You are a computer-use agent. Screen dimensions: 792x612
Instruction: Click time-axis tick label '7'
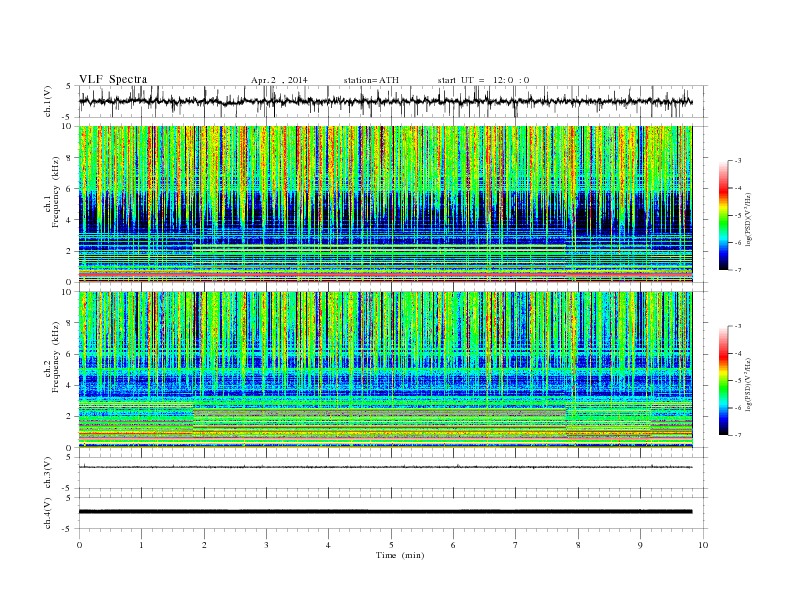click(516, 545)
